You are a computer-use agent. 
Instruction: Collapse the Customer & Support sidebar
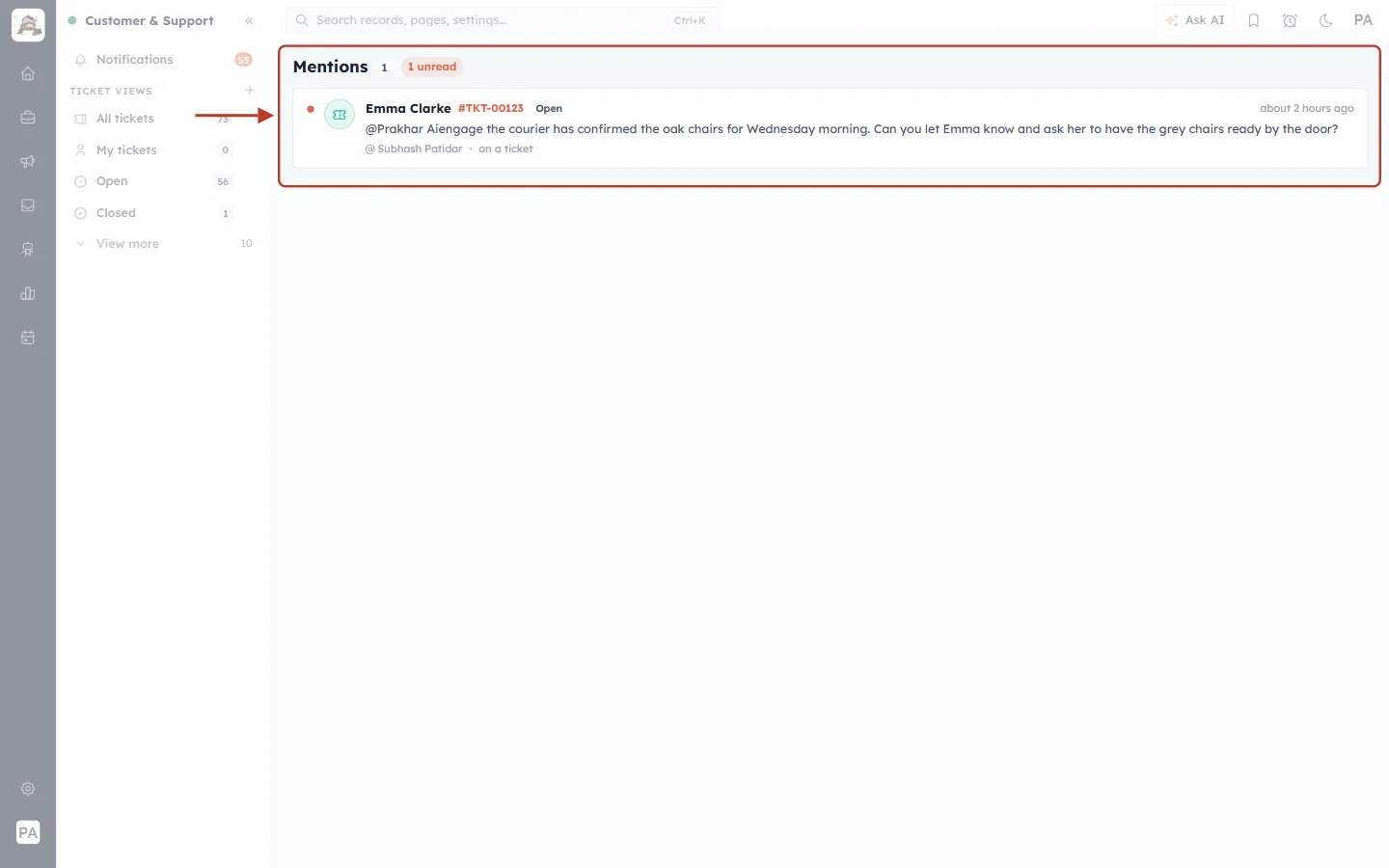click(249, 20)
